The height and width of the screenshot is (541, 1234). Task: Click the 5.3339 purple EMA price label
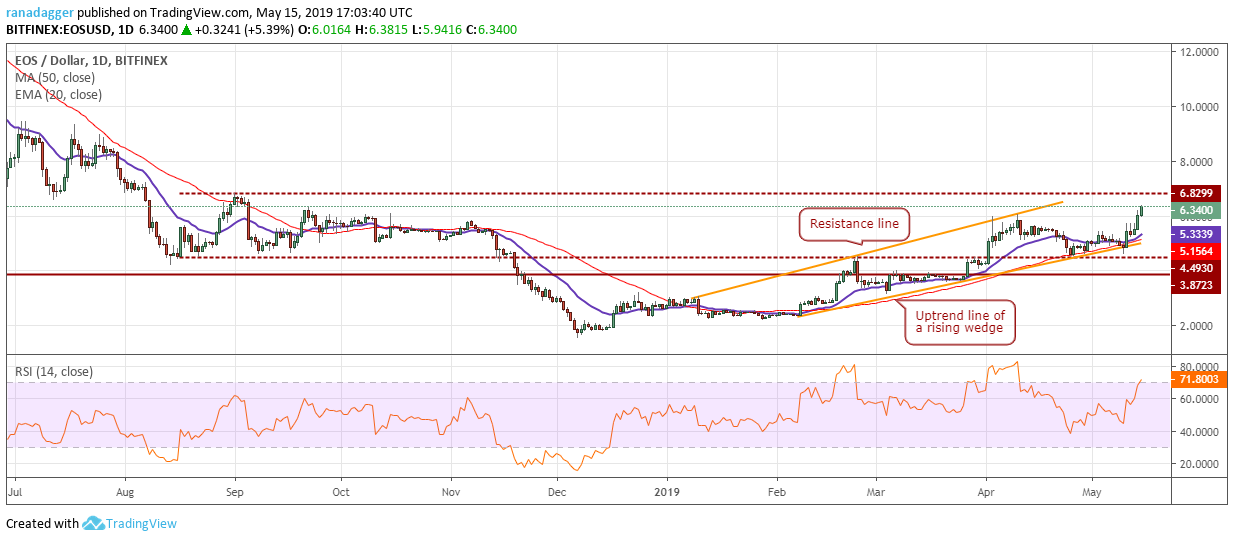click(1198, 233)
